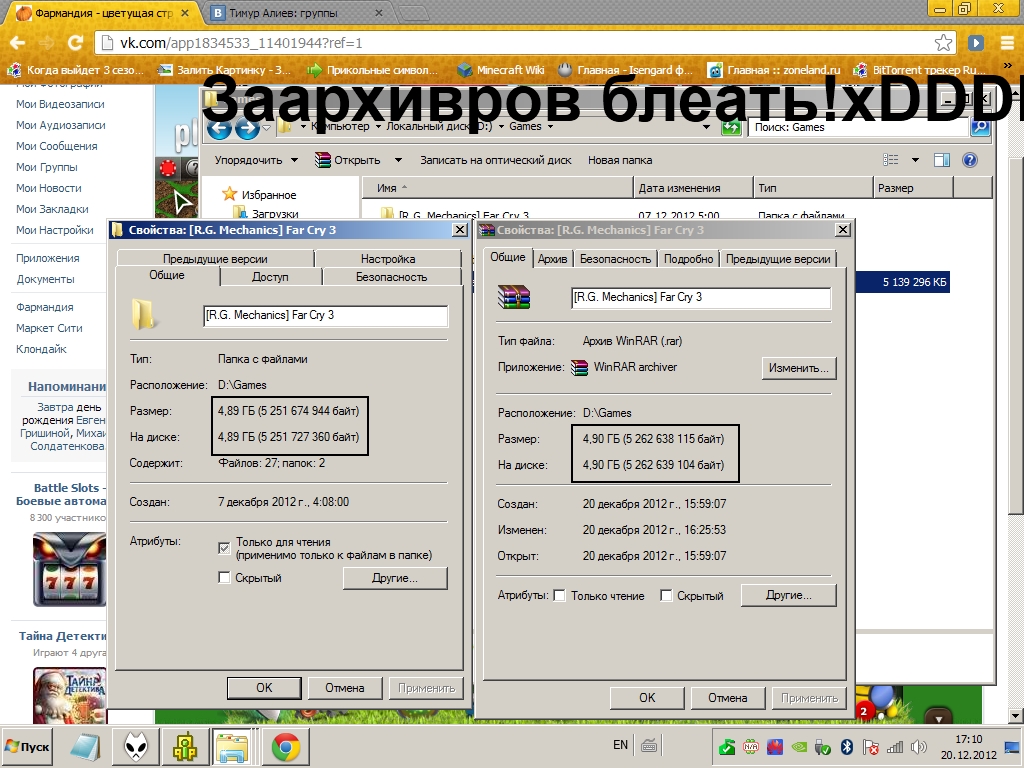Click archive name field in archive properties
This screenshot has width=1024, height=768.
click(701, 298)
